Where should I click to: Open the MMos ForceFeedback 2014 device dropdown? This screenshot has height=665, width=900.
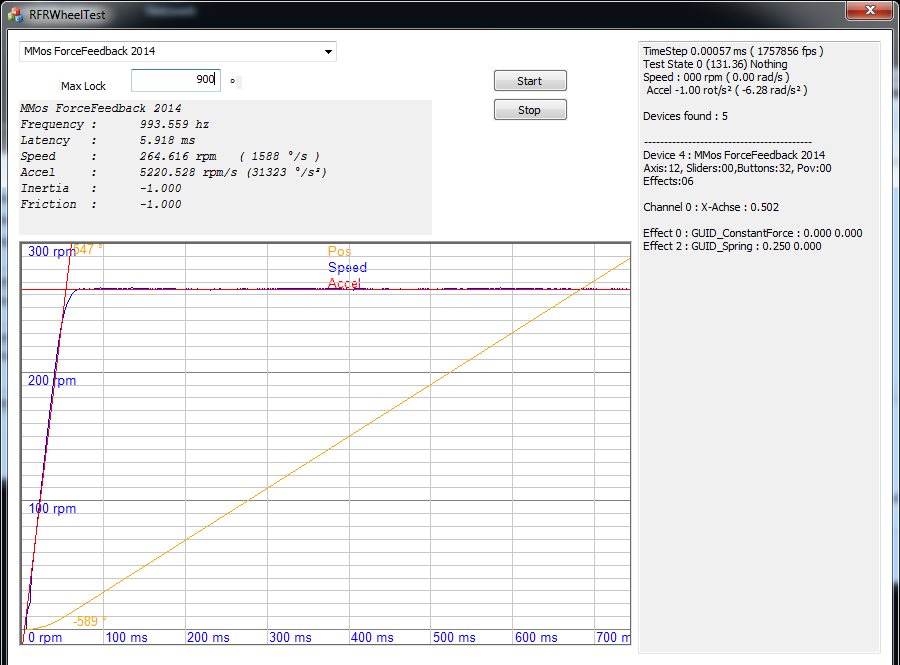[178, 51]
